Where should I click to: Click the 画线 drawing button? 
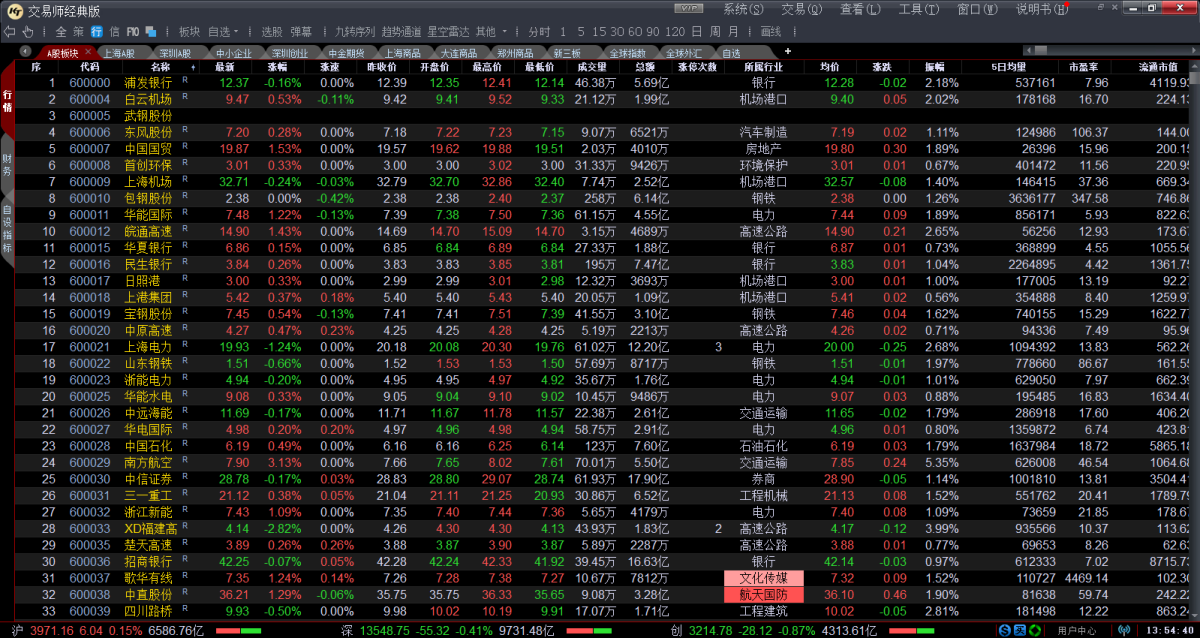coord(770,31)
